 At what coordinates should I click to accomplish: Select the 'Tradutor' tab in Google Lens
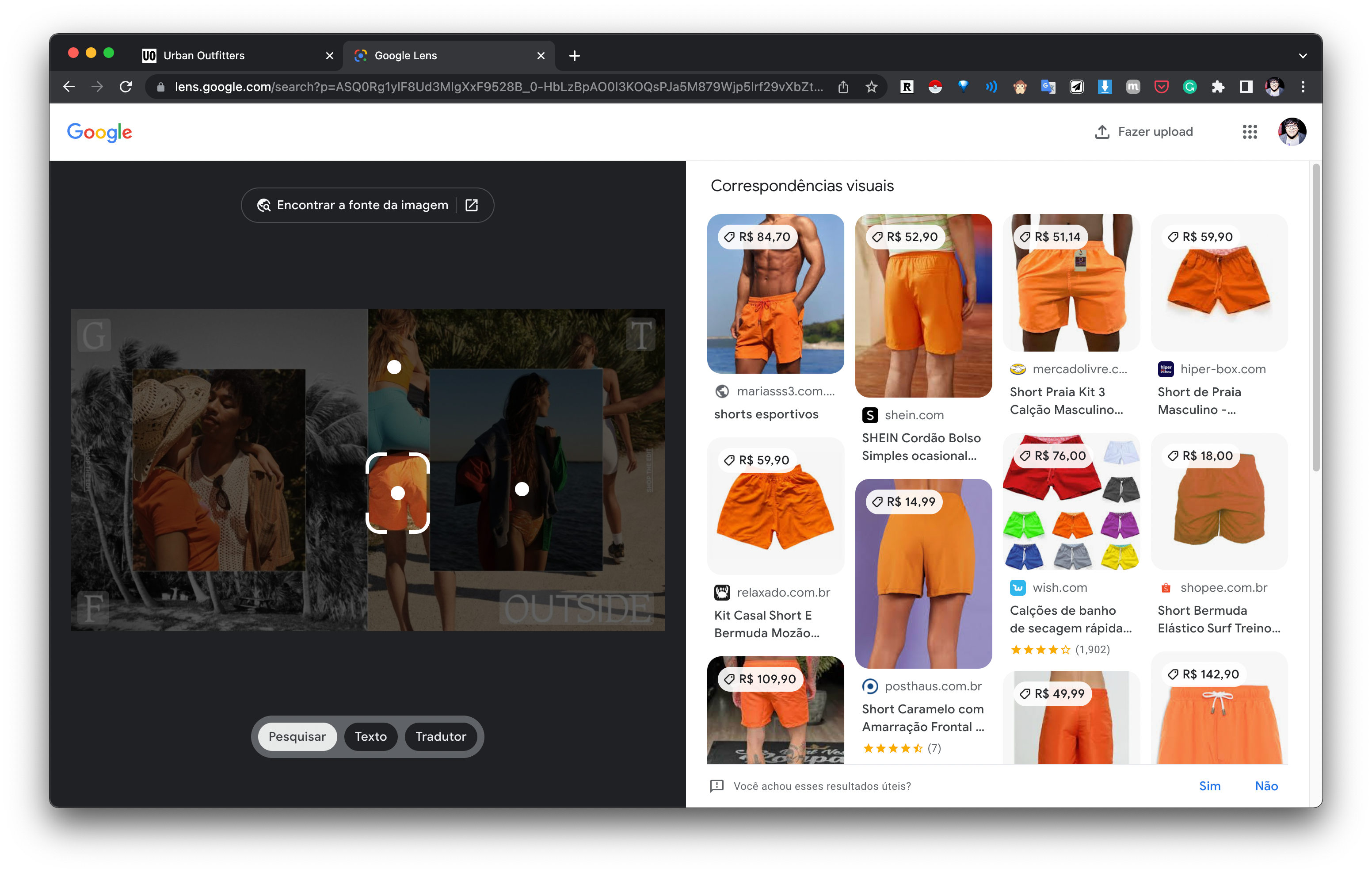click(440, 736)
